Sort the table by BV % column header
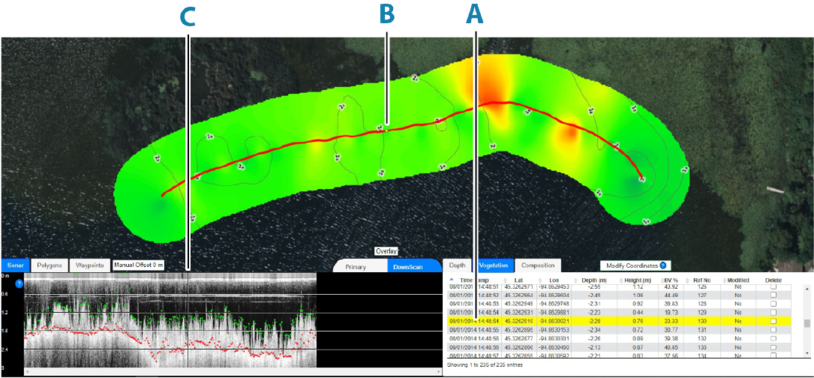Image resolution: width=814 pixels, height=378 pixels. (673, 280)
